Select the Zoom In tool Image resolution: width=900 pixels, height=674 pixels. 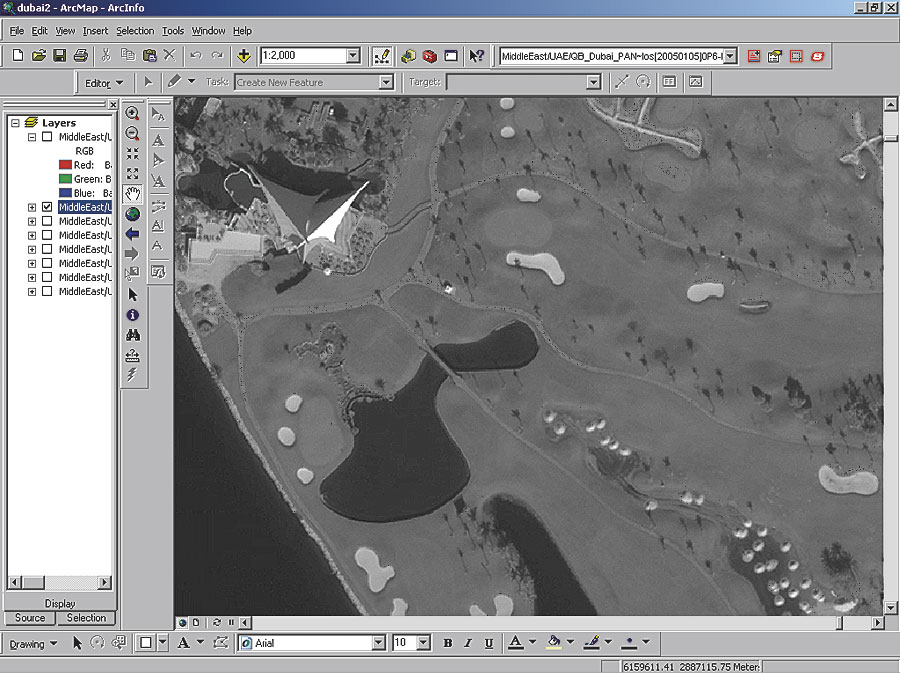tap(132, 114)
